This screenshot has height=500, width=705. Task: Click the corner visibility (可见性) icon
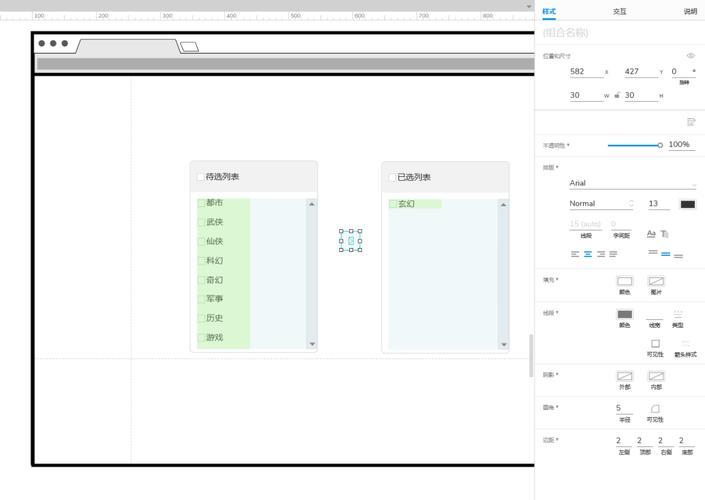(x=655, y=408)
